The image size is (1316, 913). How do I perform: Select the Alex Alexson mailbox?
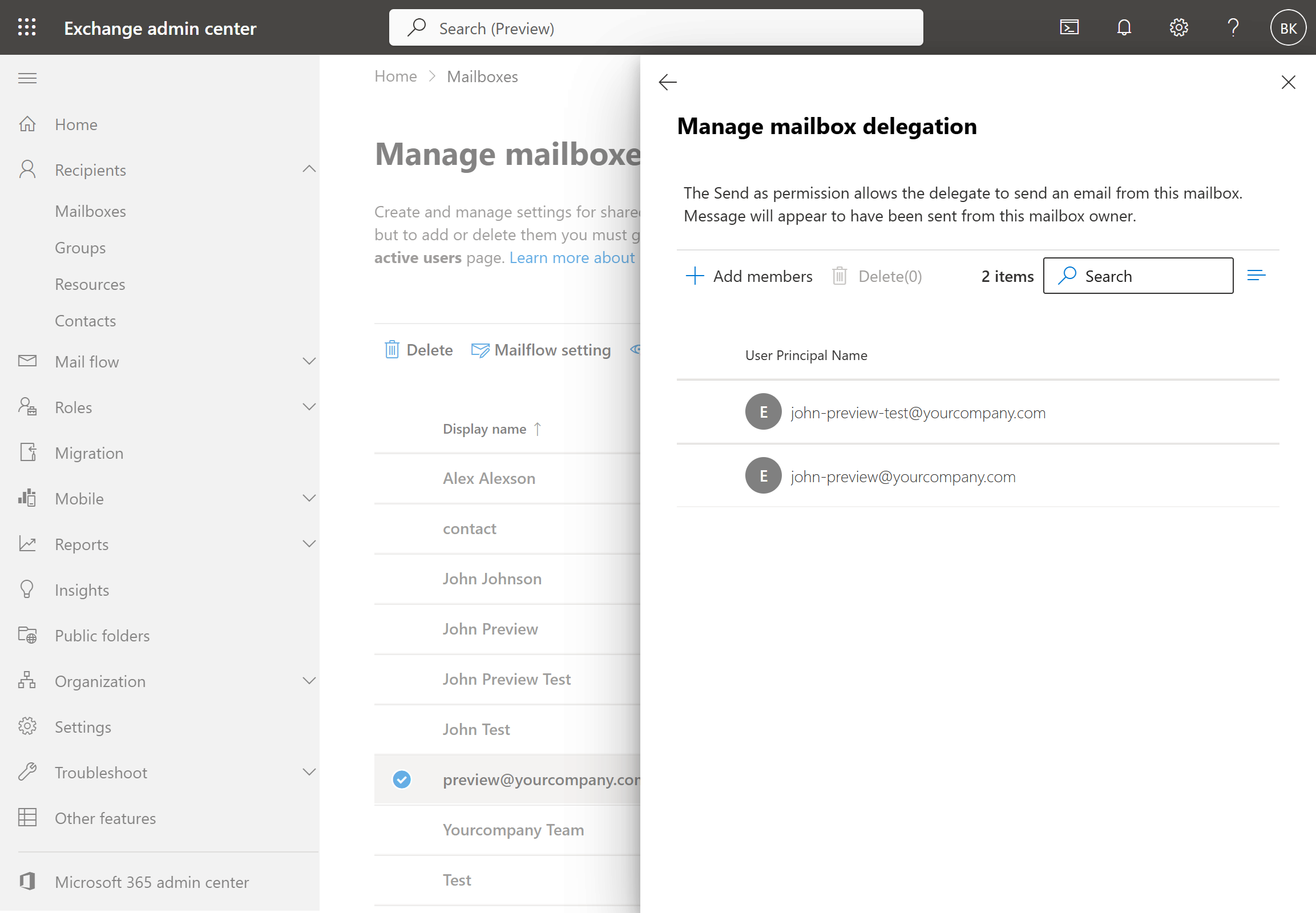[x=489, y=478]
